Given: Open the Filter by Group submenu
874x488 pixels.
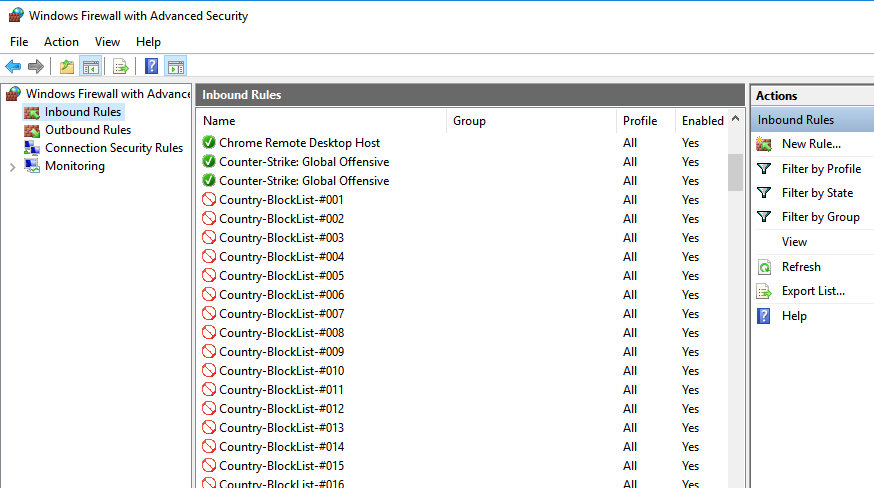Looking at the screenshot, I should (x=820, y=217).
